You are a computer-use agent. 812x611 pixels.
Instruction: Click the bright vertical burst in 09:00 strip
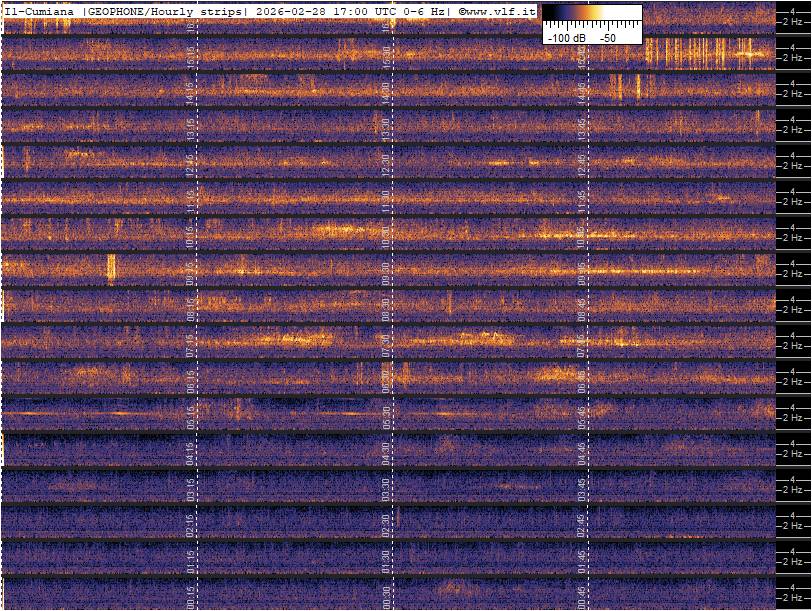(111, 269)
